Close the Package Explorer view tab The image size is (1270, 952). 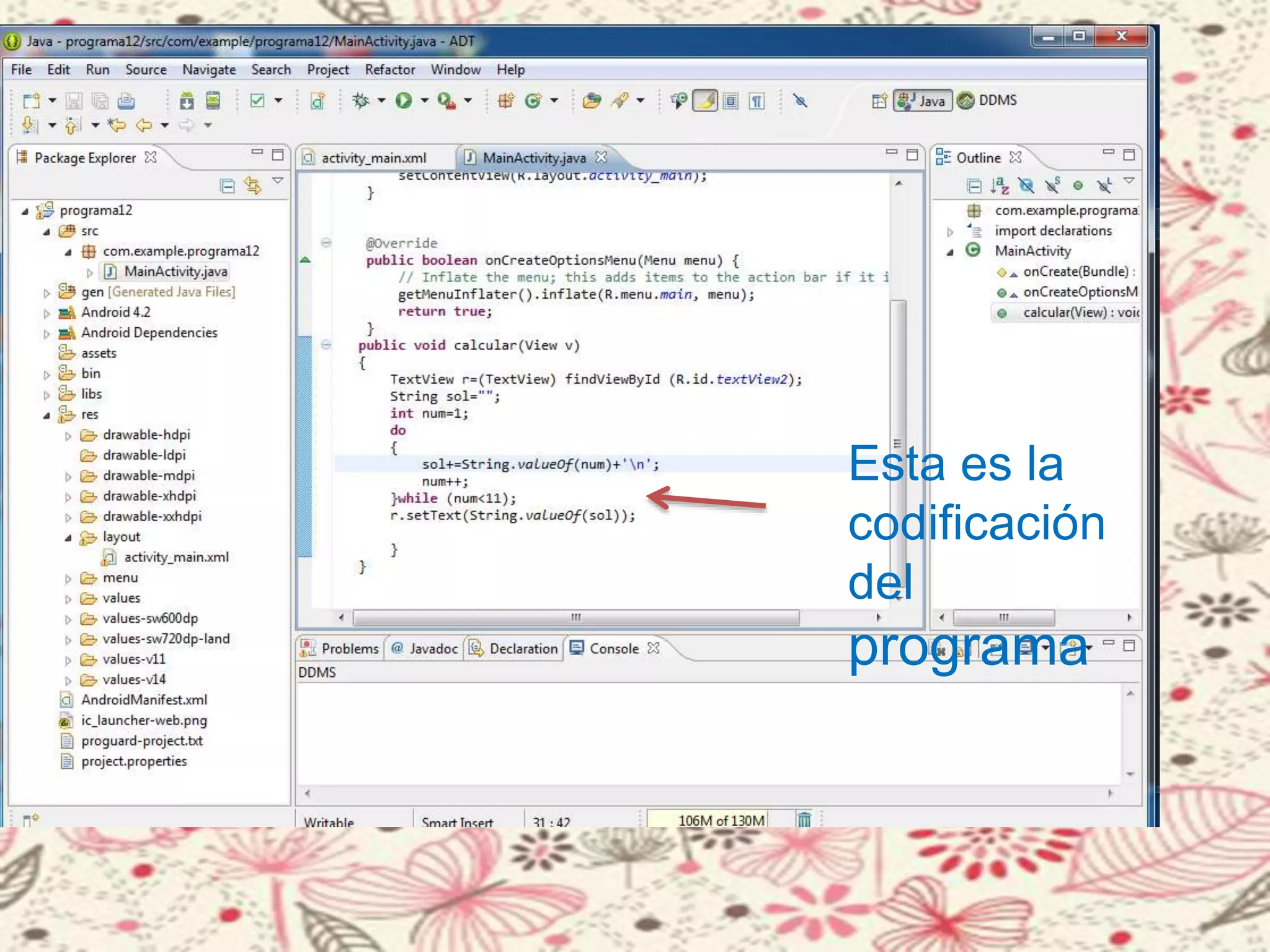150,157
